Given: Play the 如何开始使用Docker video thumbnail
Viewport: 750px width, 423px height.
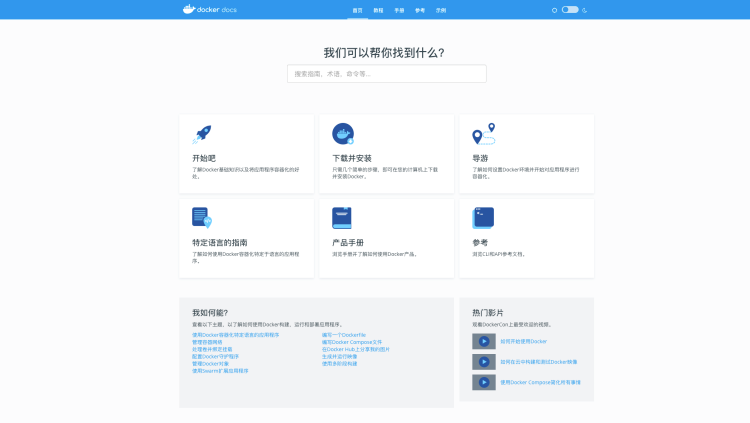Looking at the screenshot, I should coord(484,341).
